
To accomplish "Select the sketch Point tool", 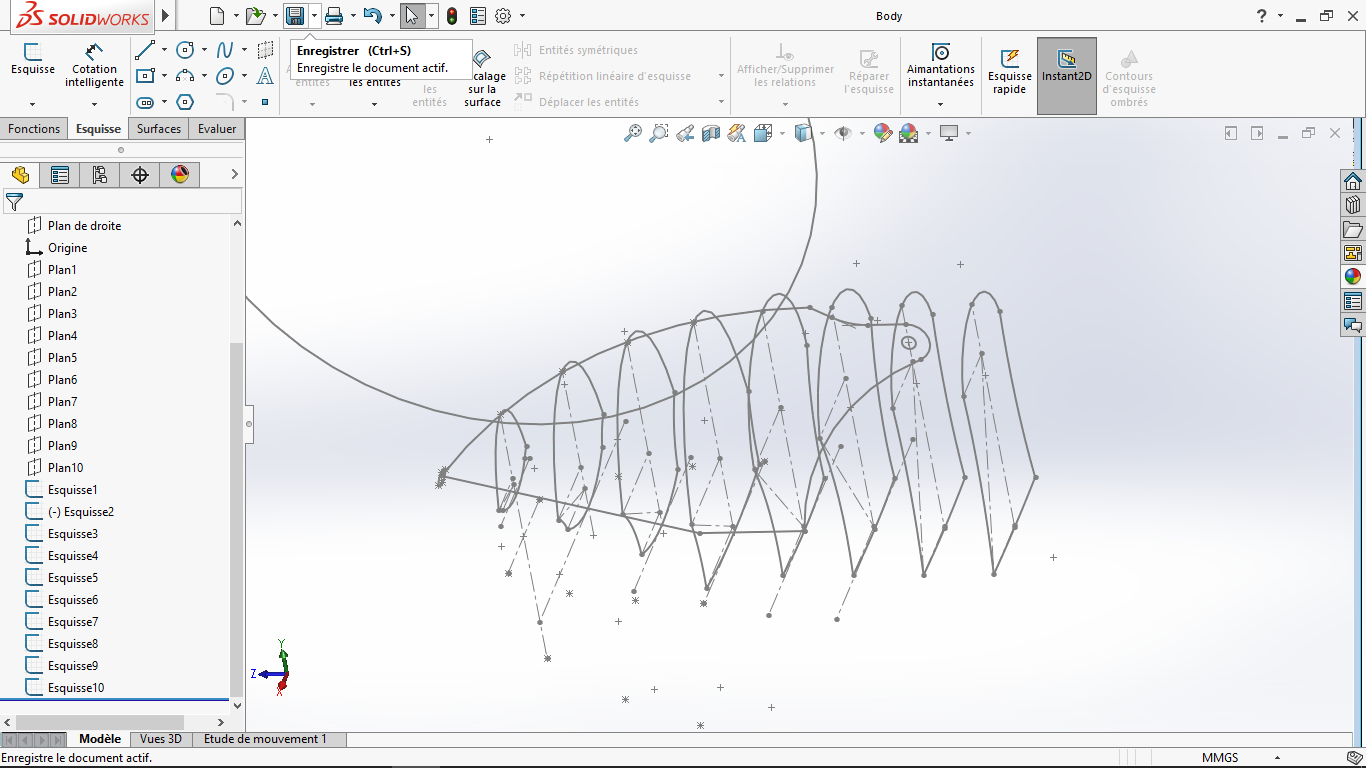I will (x=265, y=101).
